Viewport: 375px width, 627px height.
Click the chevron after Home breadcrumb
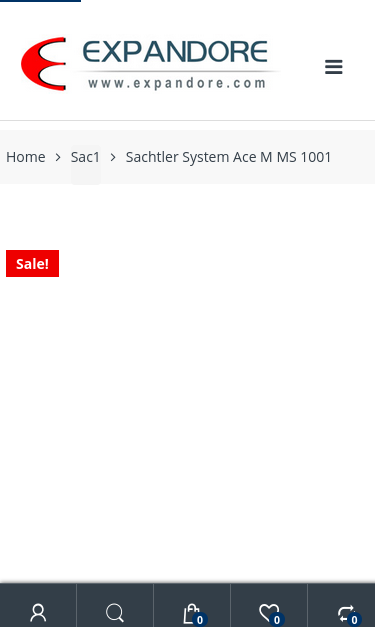pyautogui.click(x=58, y=157)
